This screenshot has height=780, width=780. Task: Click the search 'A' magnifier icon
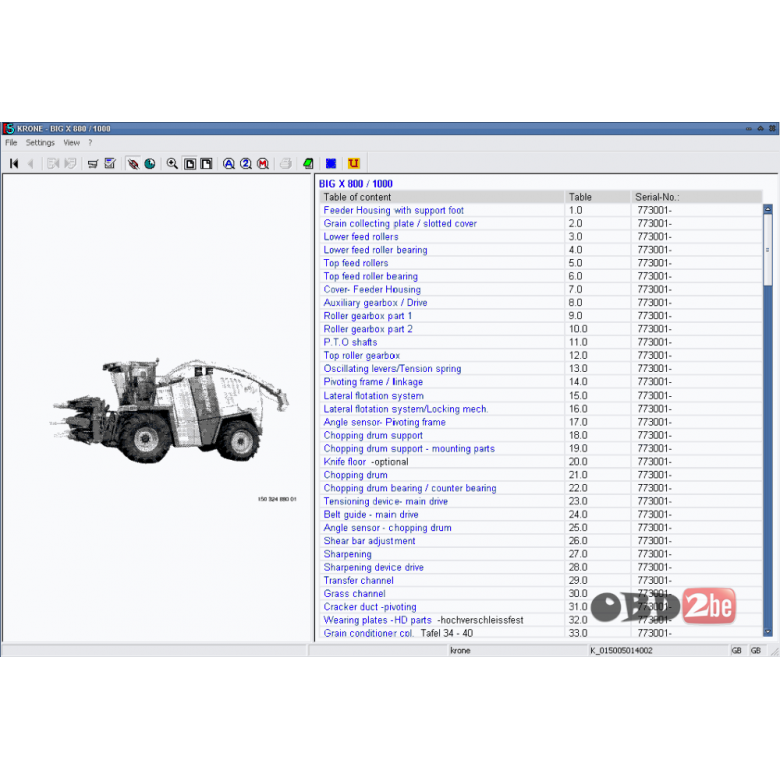[x=229, y=163]
